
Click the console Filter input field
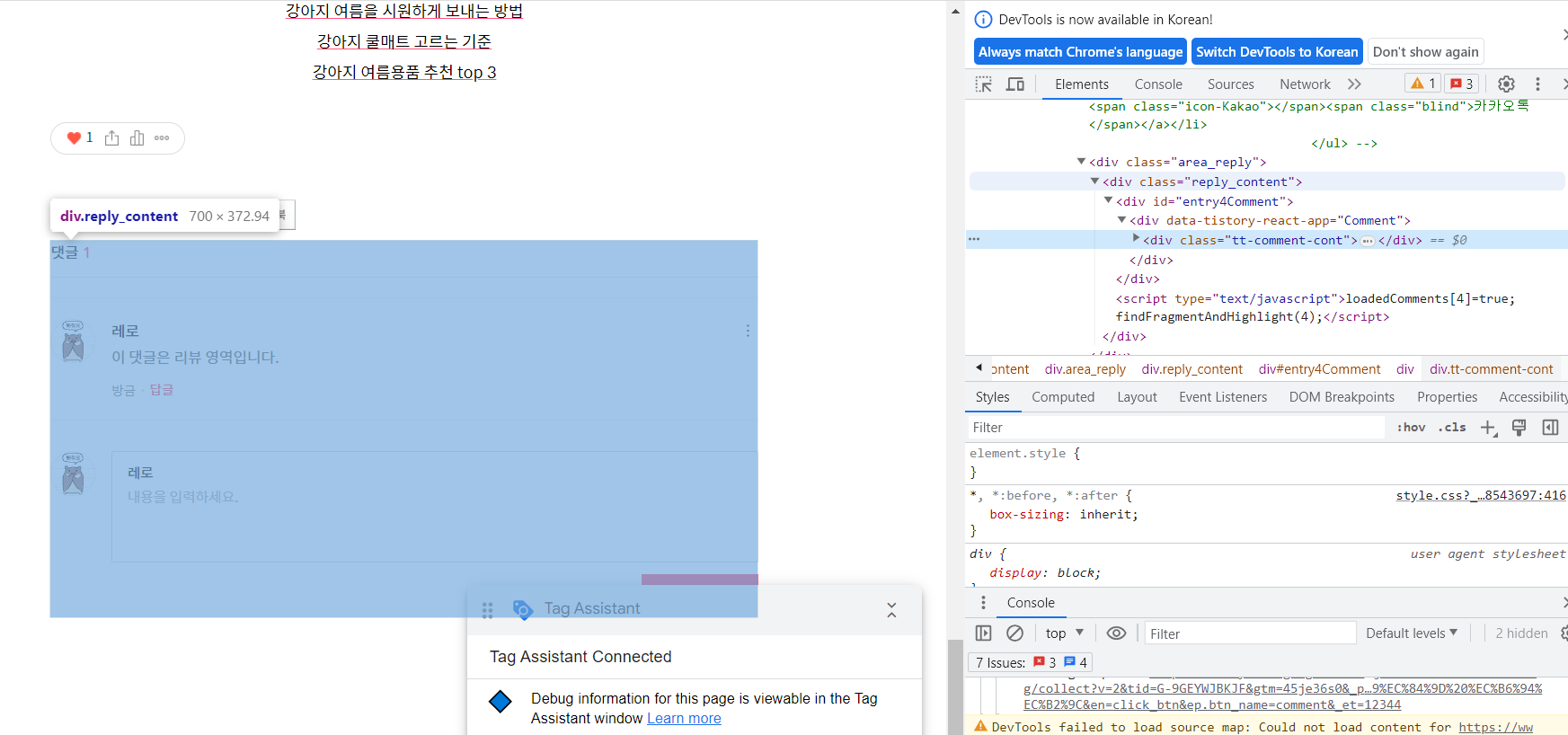1250,633
